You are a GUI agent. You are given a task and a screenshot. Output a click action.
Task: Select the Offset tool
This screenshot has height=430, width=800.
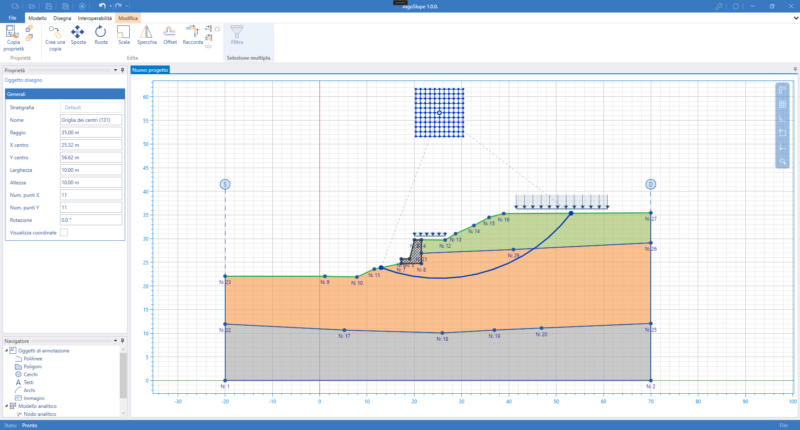pos(170,36)
